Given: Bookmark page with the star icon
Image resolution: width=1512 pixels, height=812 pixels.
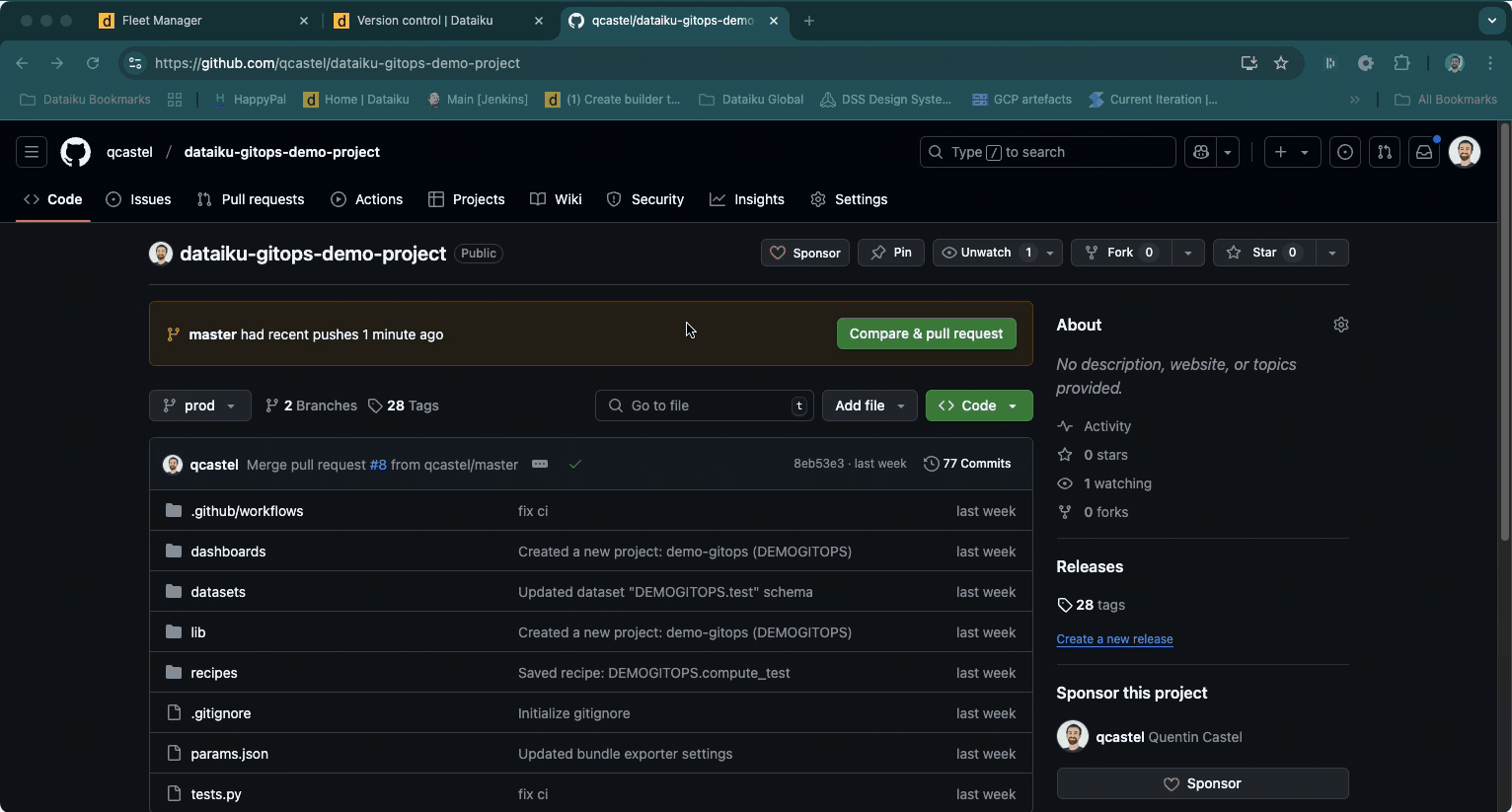Looking at the screenshot, I should point(1281,63).
